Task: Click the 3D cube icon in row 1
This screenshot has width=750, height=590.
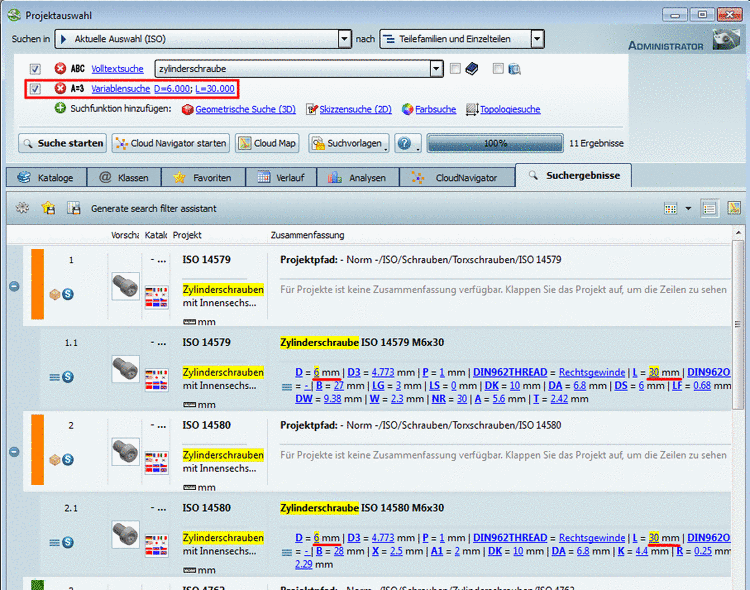Action: (55, 294)
